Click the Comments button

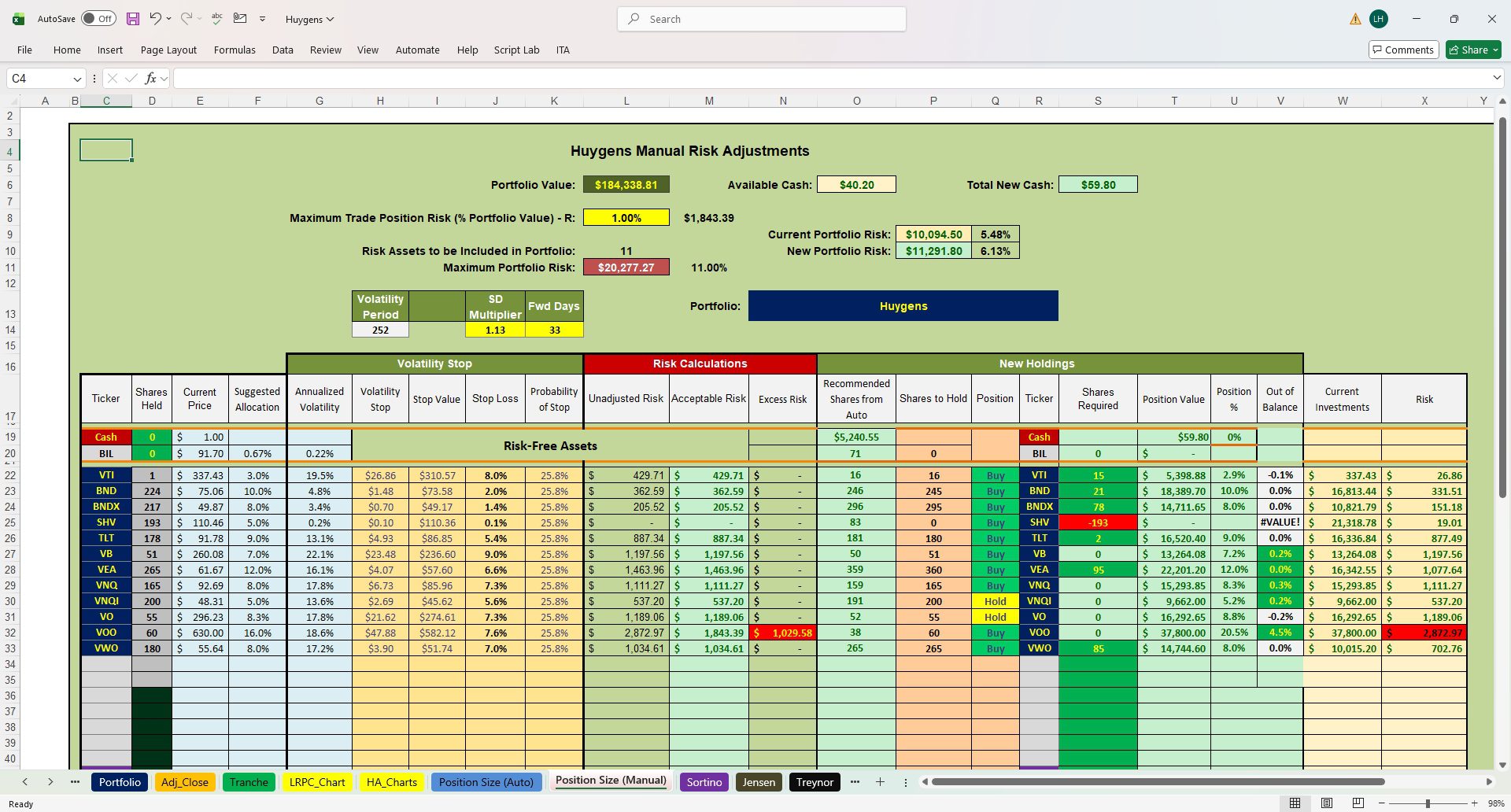tap(1403, 50)
